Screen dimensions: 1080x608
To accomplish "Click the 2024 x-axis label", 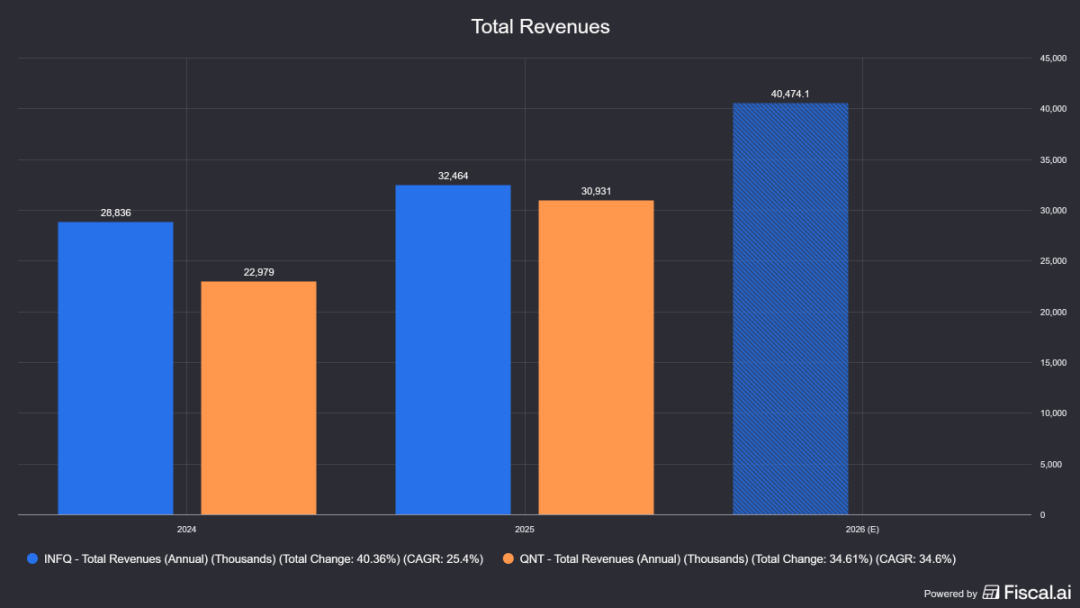I will 187,530.
